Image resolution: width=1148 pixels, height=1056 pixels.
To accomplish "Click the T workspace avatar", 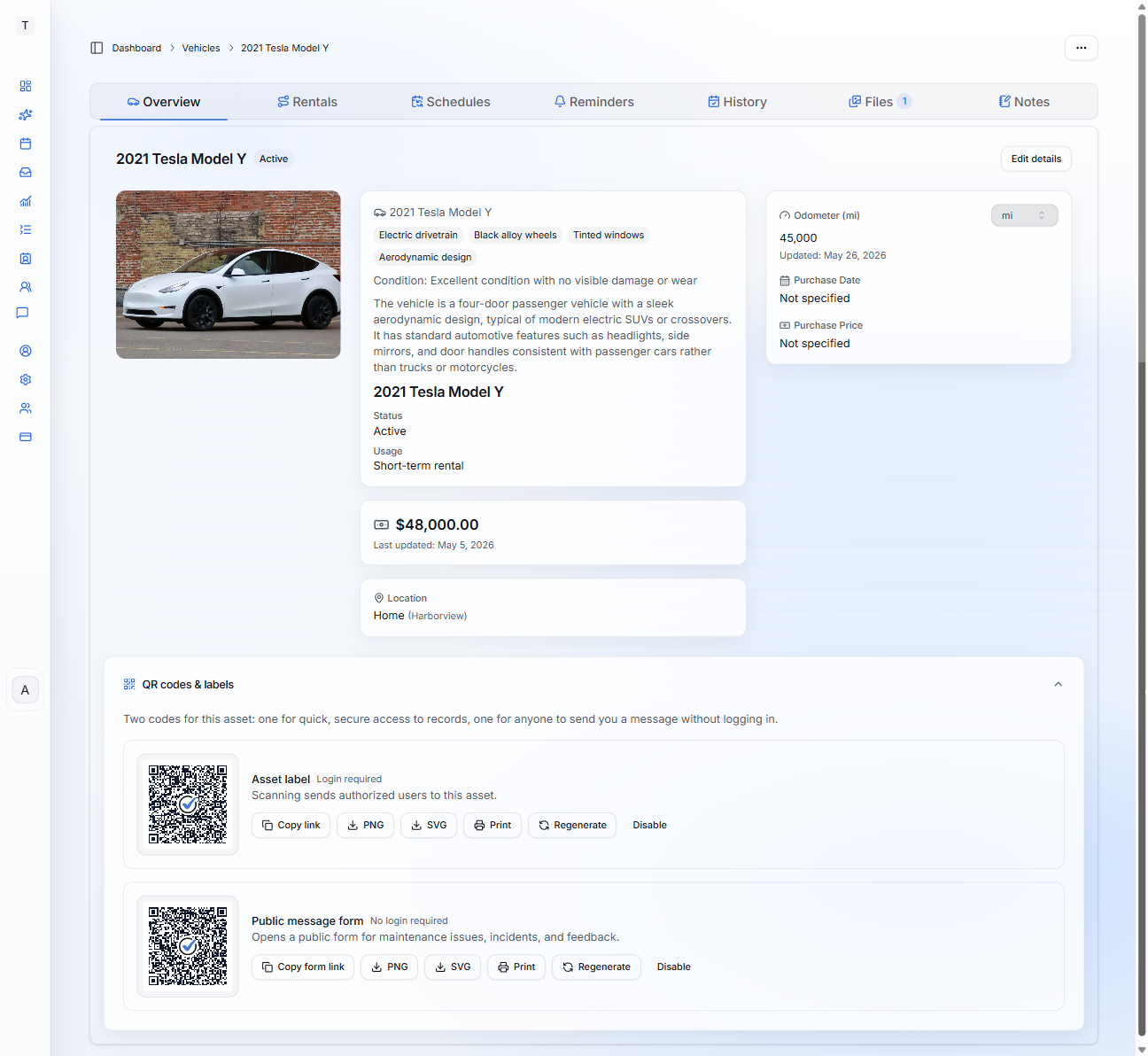I will [25, 25].
